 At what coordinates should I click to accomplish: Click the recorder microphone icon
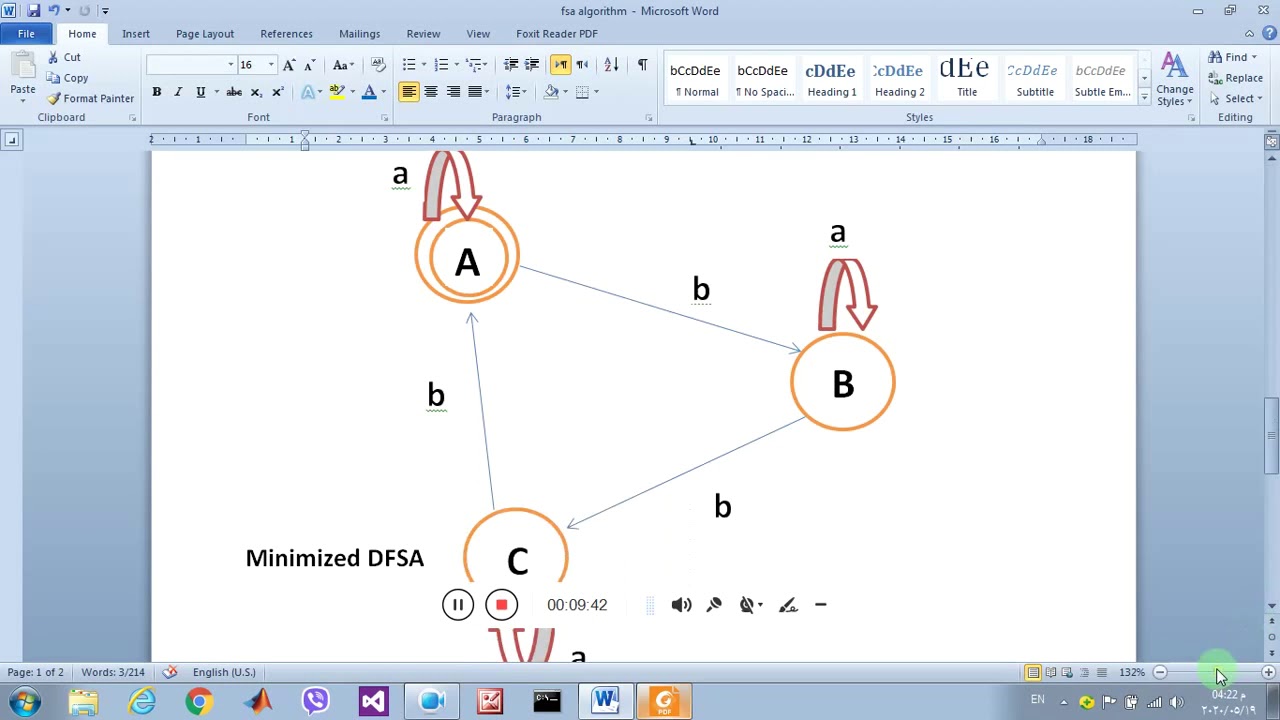(714, 605)
